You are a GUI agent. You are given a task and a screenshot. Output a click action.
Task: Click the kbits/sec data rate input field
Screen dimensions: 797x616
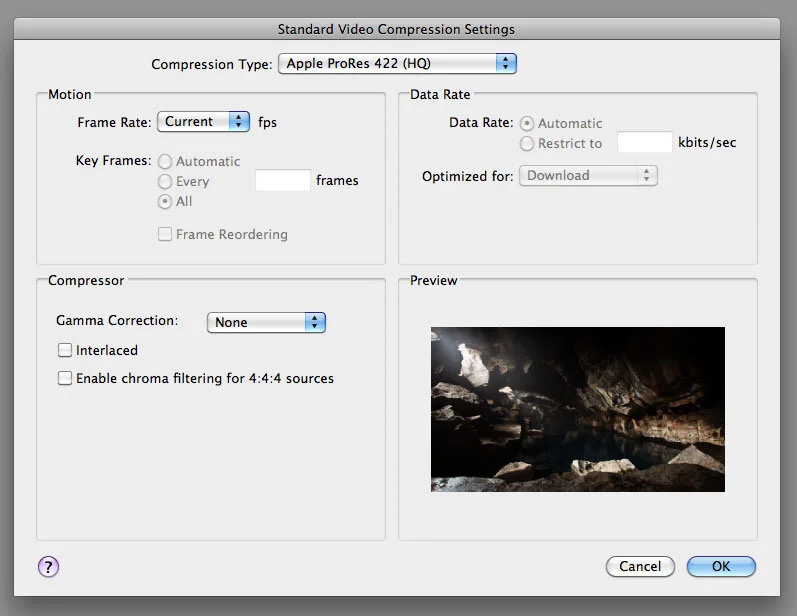click(x=645, y=142)
